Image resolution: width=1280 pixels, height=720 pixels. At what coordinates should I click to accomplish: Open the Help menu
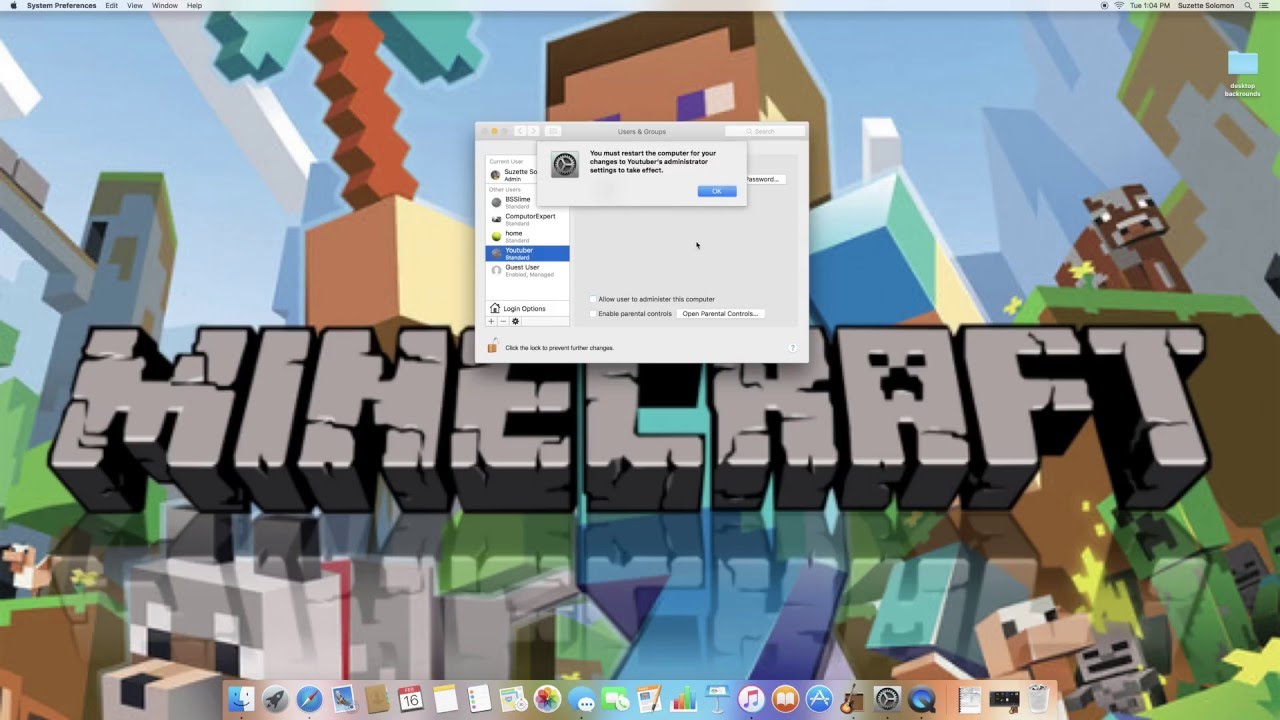pos(194,6)
